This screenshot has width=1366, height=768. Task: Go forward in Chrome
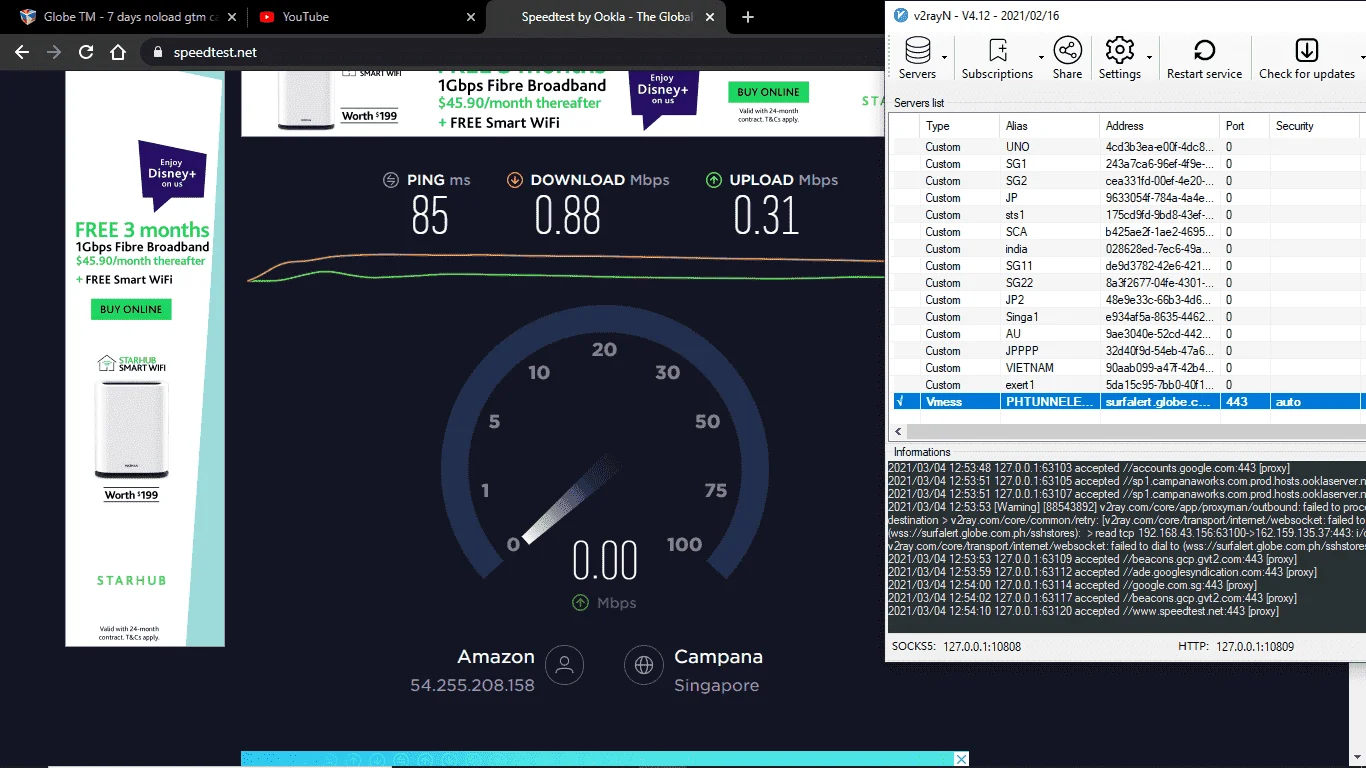click(54, 52)
